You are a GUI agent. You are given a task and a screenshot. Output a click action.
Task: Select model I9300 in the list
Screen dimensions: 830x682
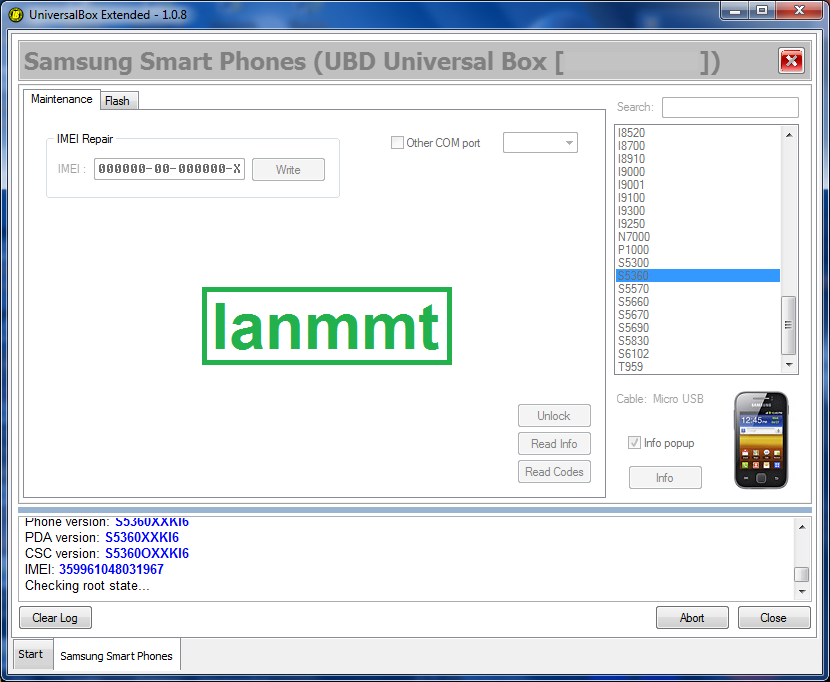(x=698, y=211)
